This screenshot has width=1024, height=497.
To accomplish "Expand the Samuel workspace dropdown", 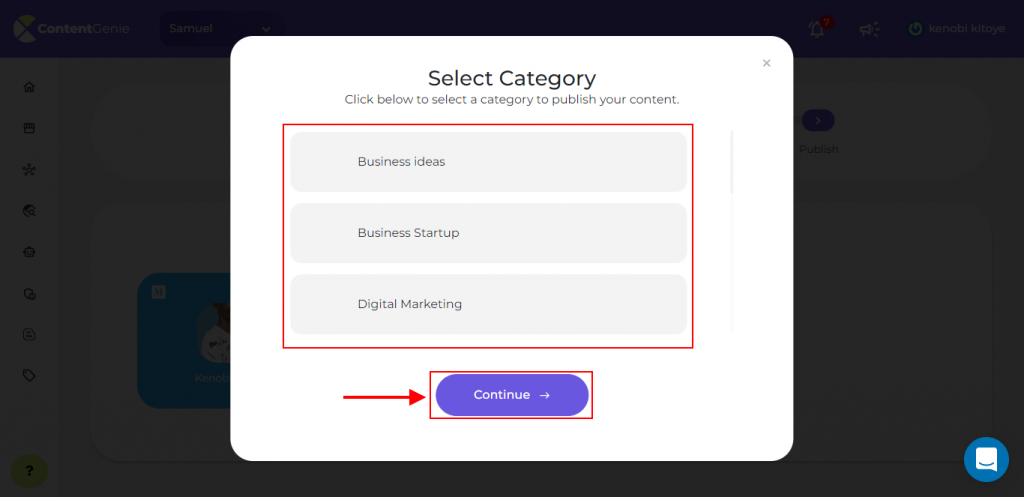I will (x=221, y=29).
